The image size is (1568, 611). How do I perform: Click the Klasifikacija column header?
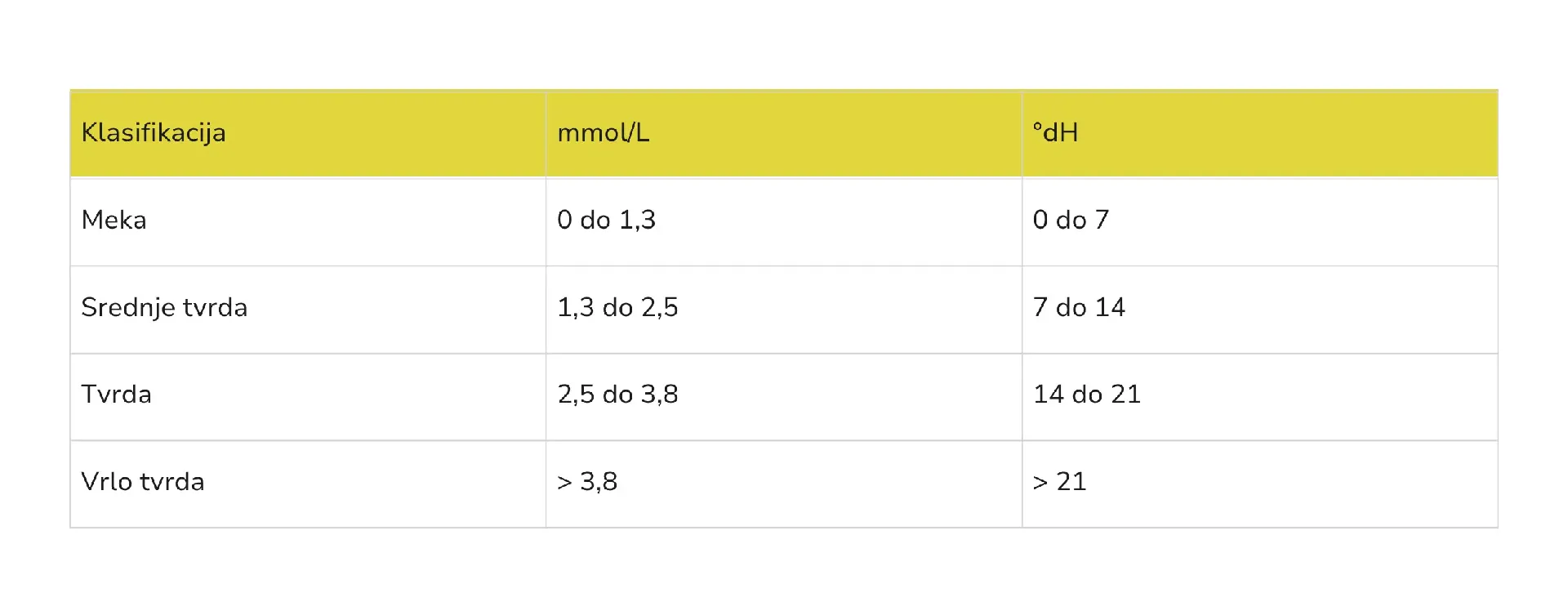point(154,132)
